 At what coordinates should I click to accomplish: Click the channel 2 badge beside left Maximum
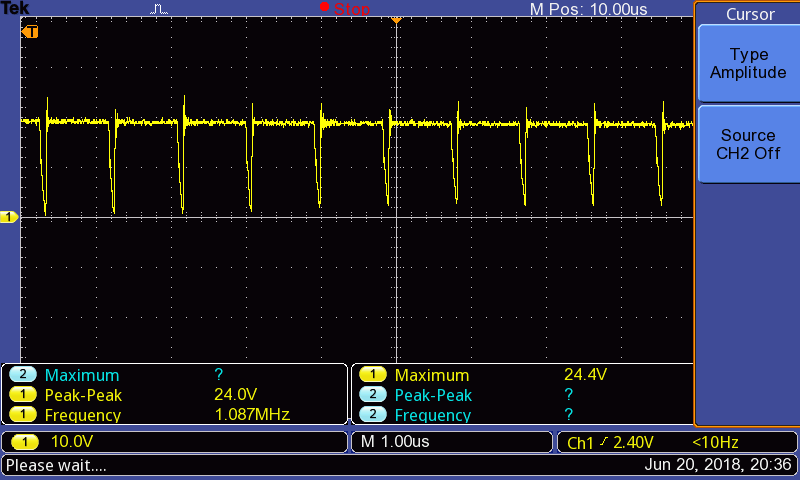(x=22, y=374)
